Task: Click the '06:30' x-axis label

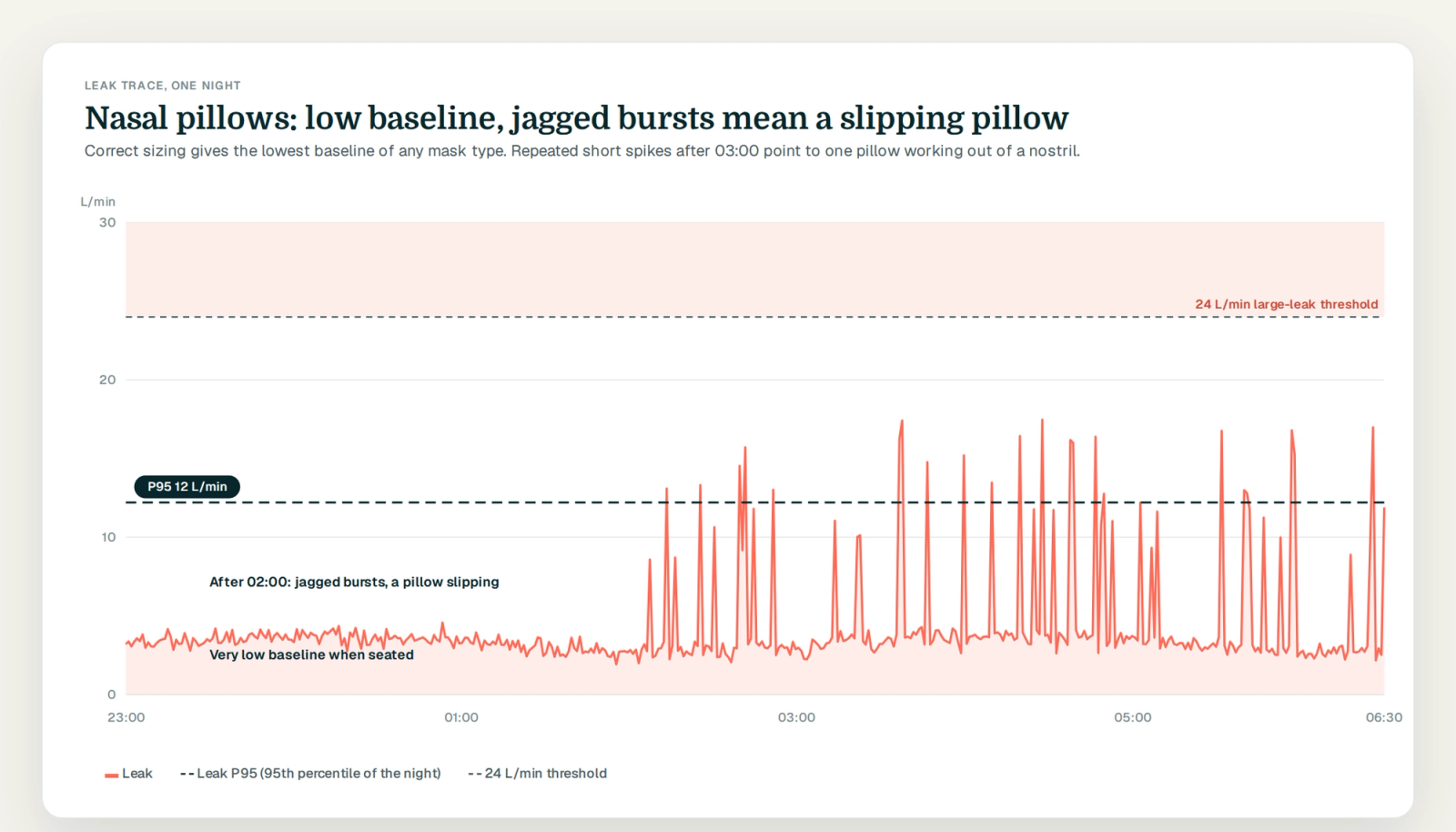Action: tap(1384, 717)
